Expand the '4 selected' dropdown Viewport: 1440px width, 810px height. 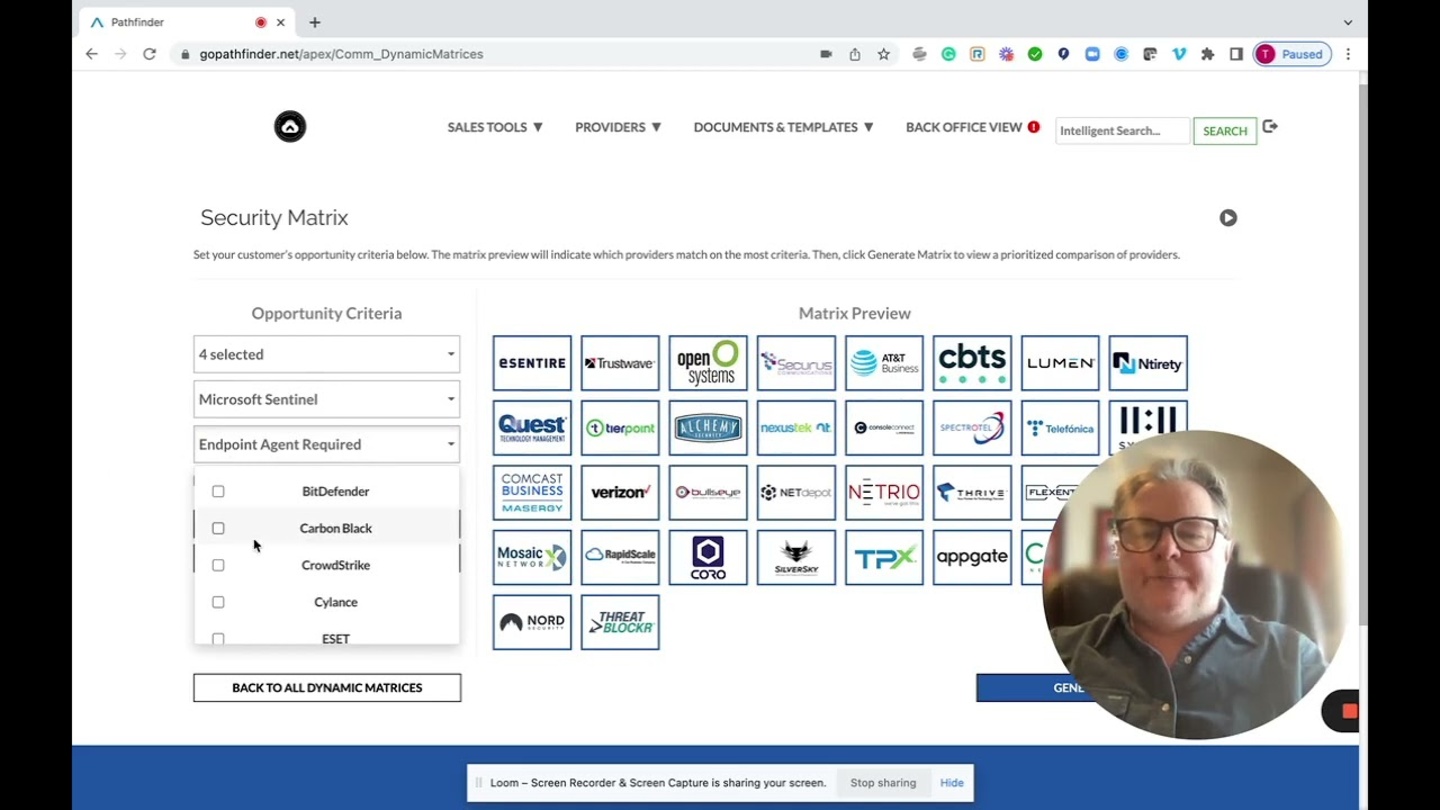326,354
